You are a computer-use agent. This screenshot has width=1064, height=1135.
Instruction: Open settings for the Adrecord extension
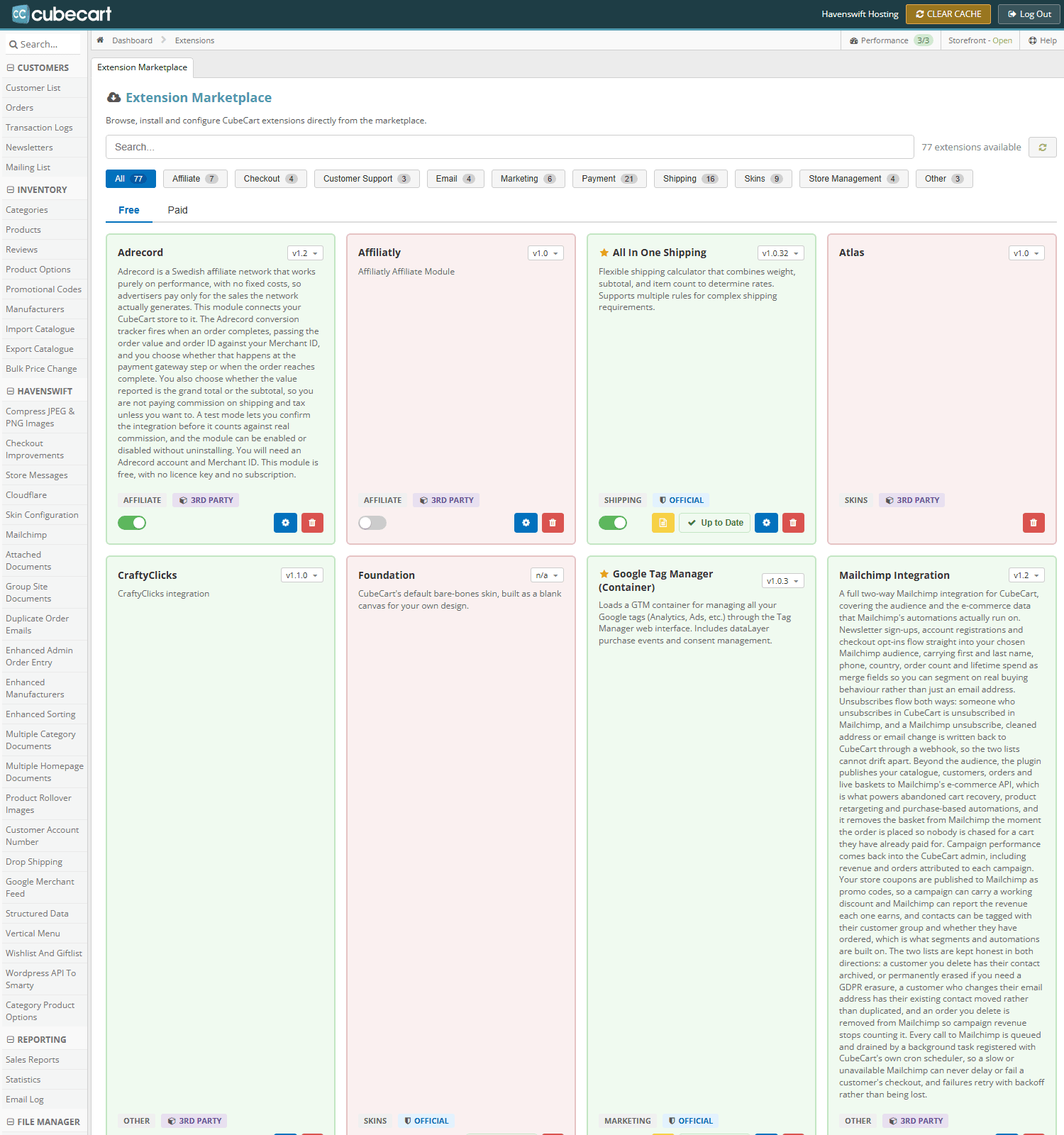pos(285,523)
